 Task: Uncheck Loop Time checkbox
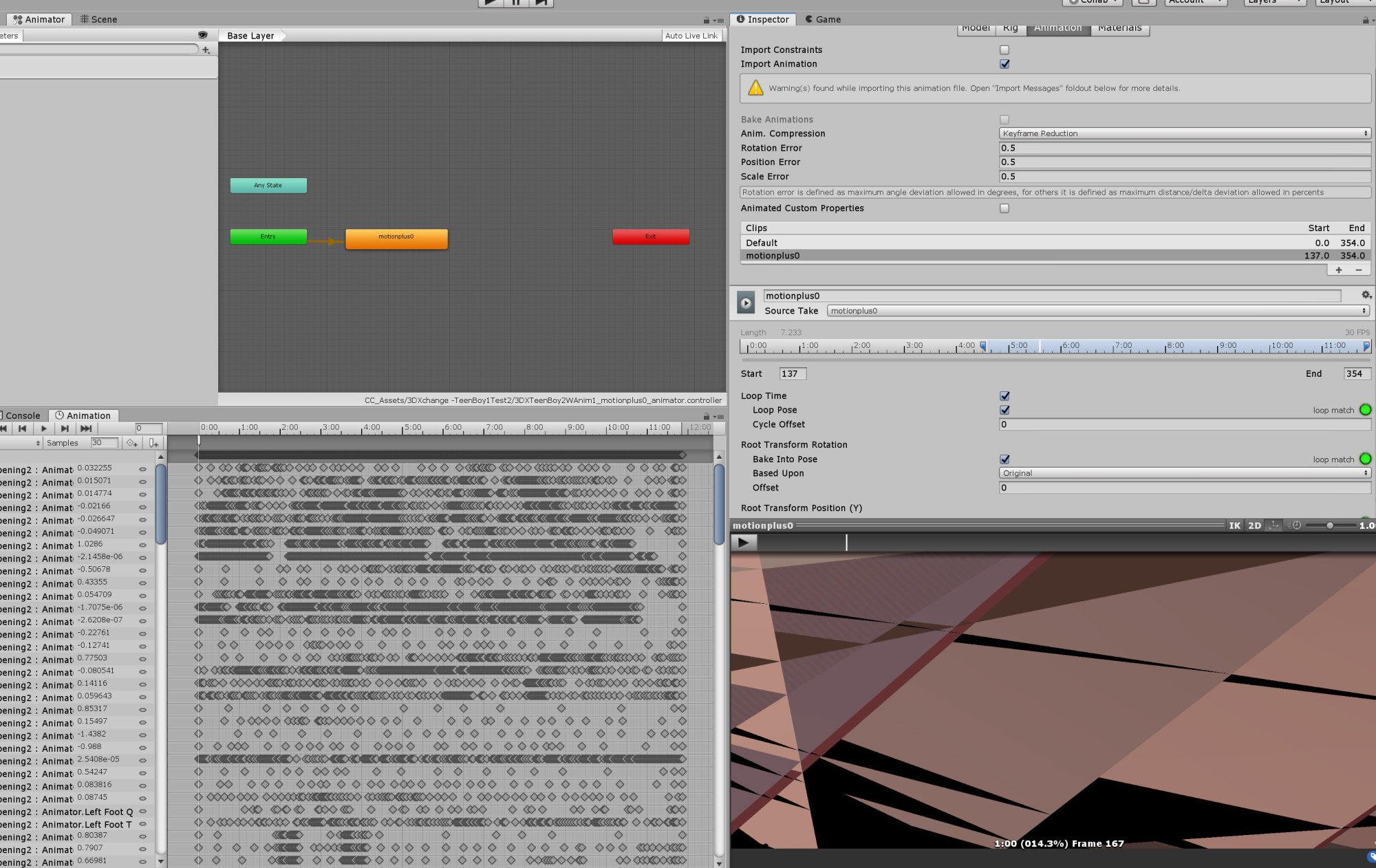[1004, 395]
